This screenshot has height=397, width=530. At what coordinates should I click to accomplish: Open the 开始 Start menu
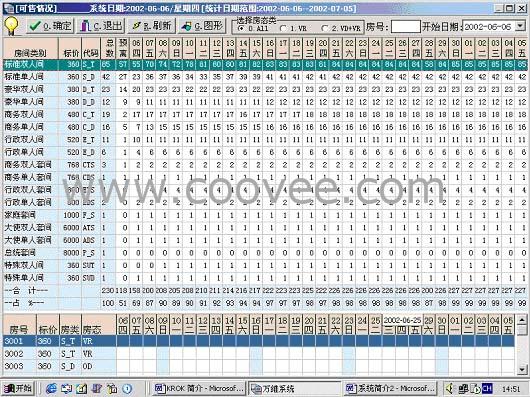click(x=18, y=388)
